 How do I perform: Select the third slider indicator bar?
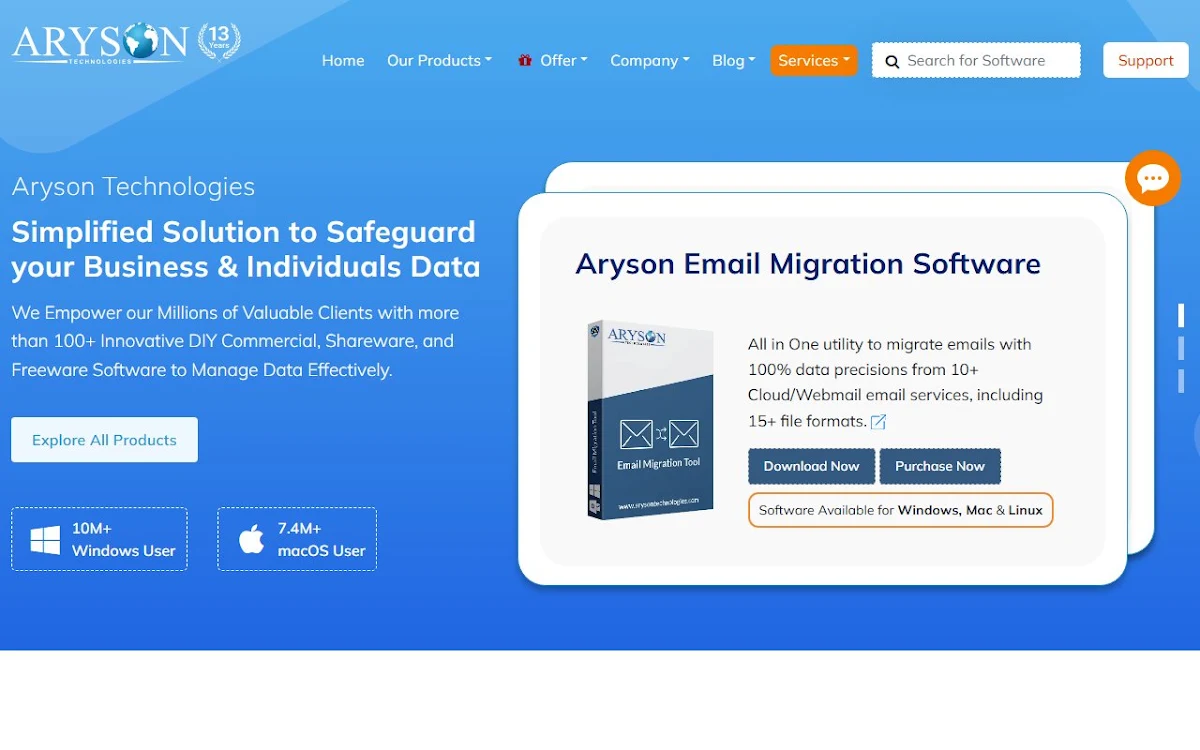pos(1181,381)
